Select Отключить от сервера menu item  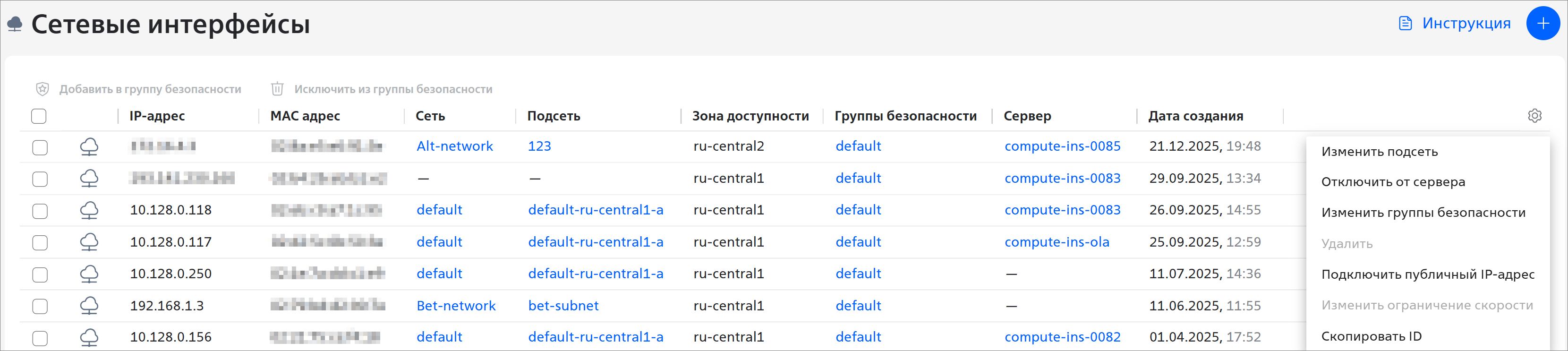click(x=1393, y=182)
